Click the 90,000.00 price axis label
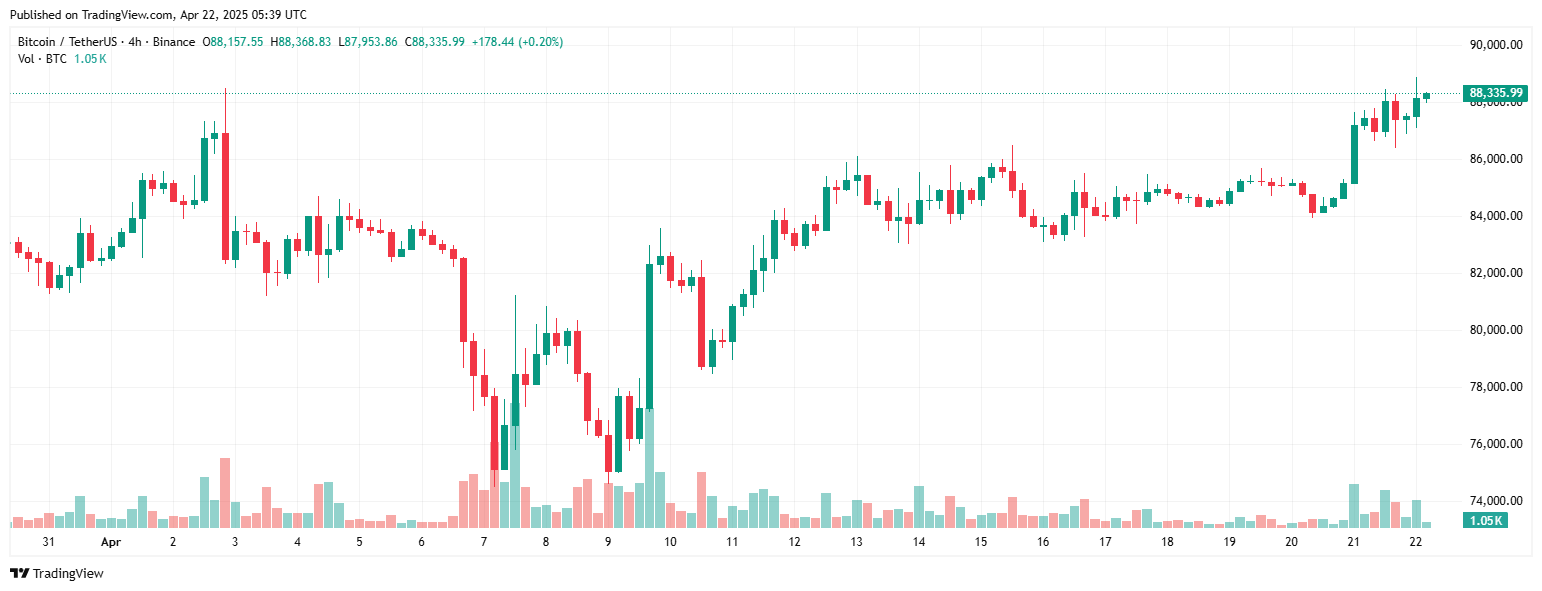 1495,45
